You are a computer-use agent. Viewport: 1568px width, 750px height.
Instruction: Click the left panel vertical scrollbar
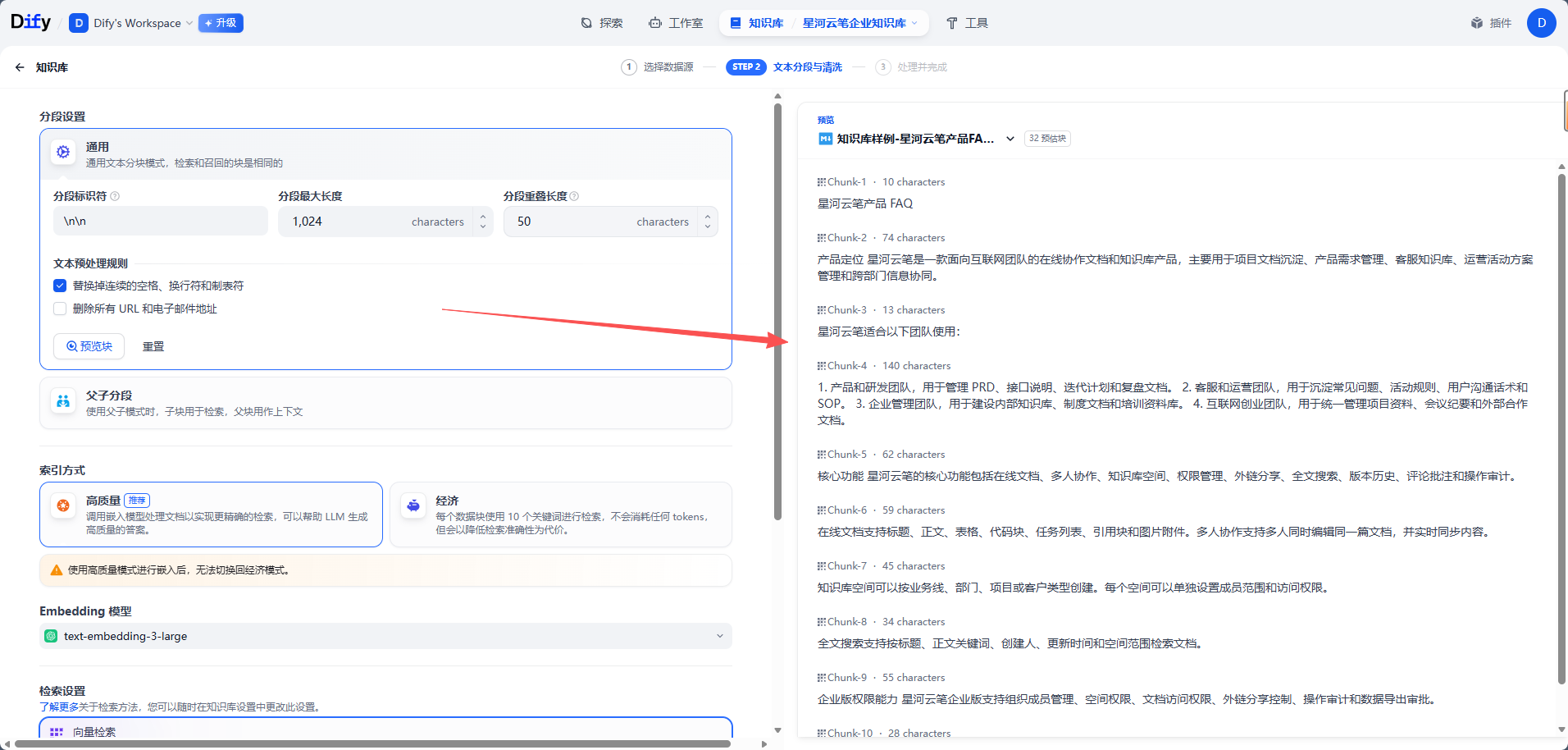coord(777,312)
